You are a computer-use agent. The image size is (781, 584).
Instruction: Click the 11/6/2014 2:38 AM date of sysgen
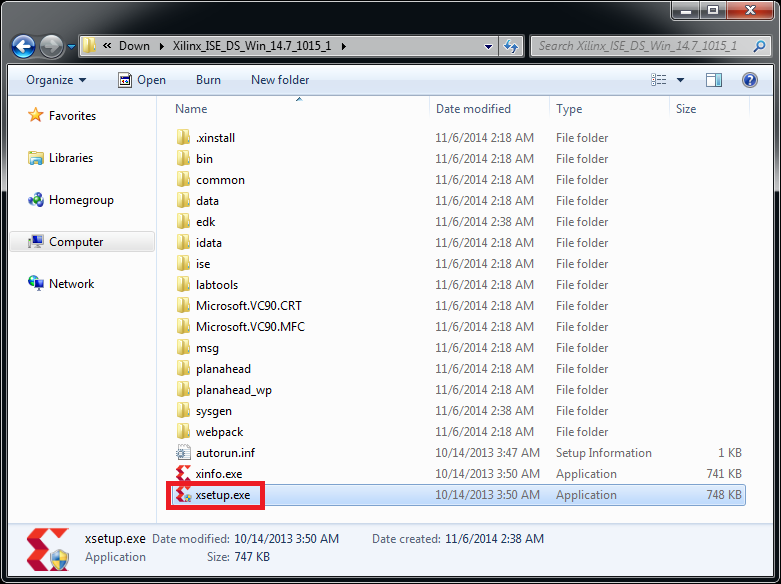484,411
